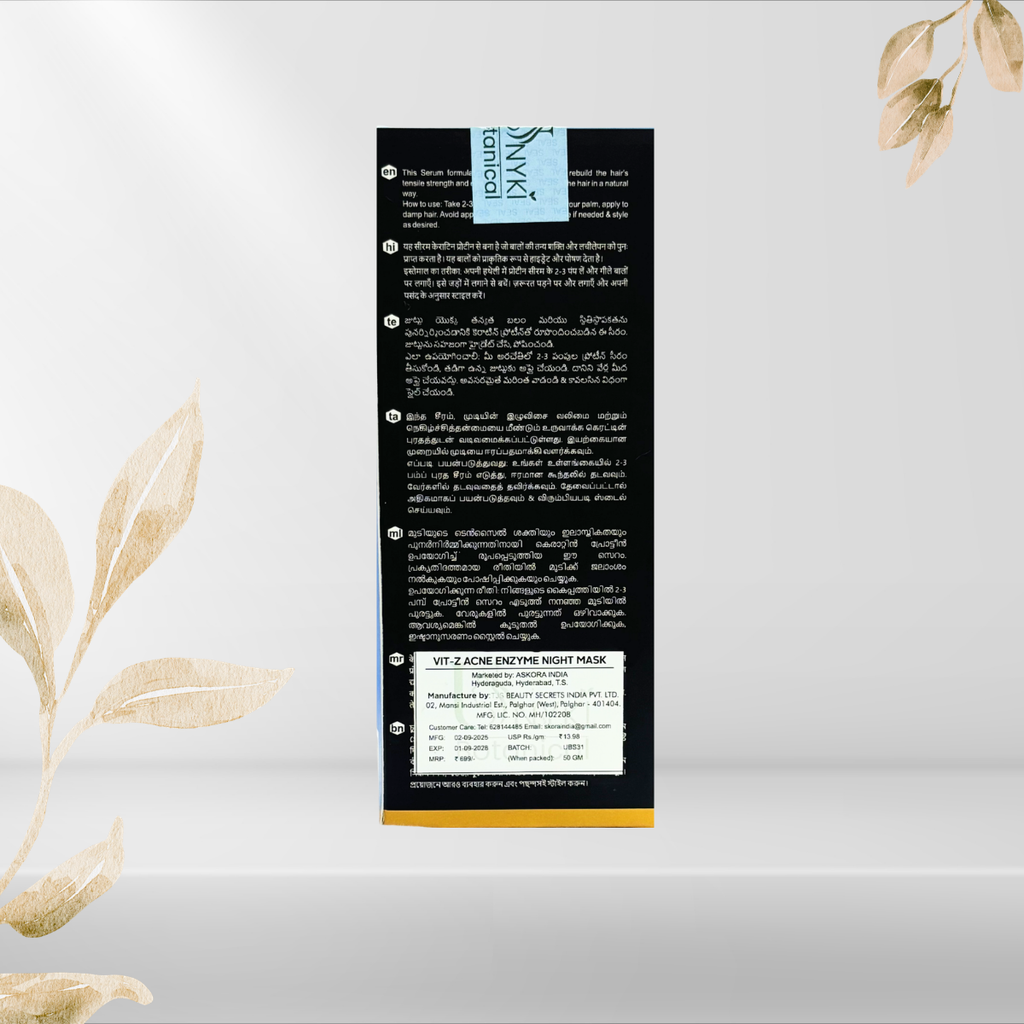Click the customer care email address
Screen dimensions: 1024x1024
click(x=577, y=726)
